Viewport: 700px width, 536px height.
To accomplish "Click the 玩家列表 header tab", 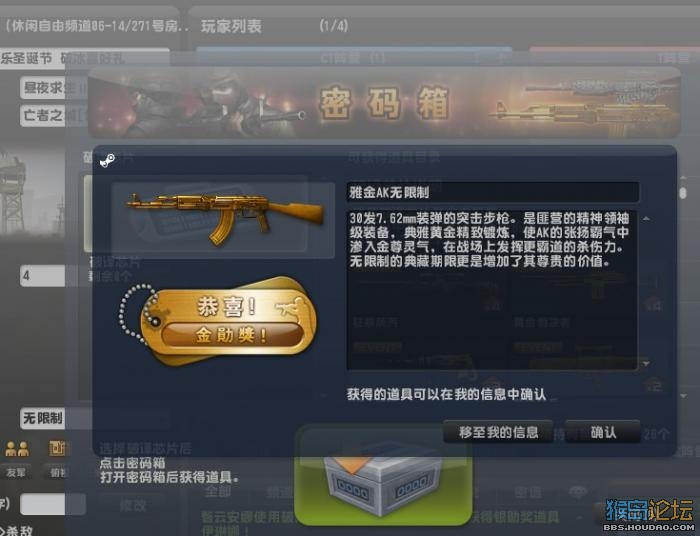I will click(x=231, y=26).
